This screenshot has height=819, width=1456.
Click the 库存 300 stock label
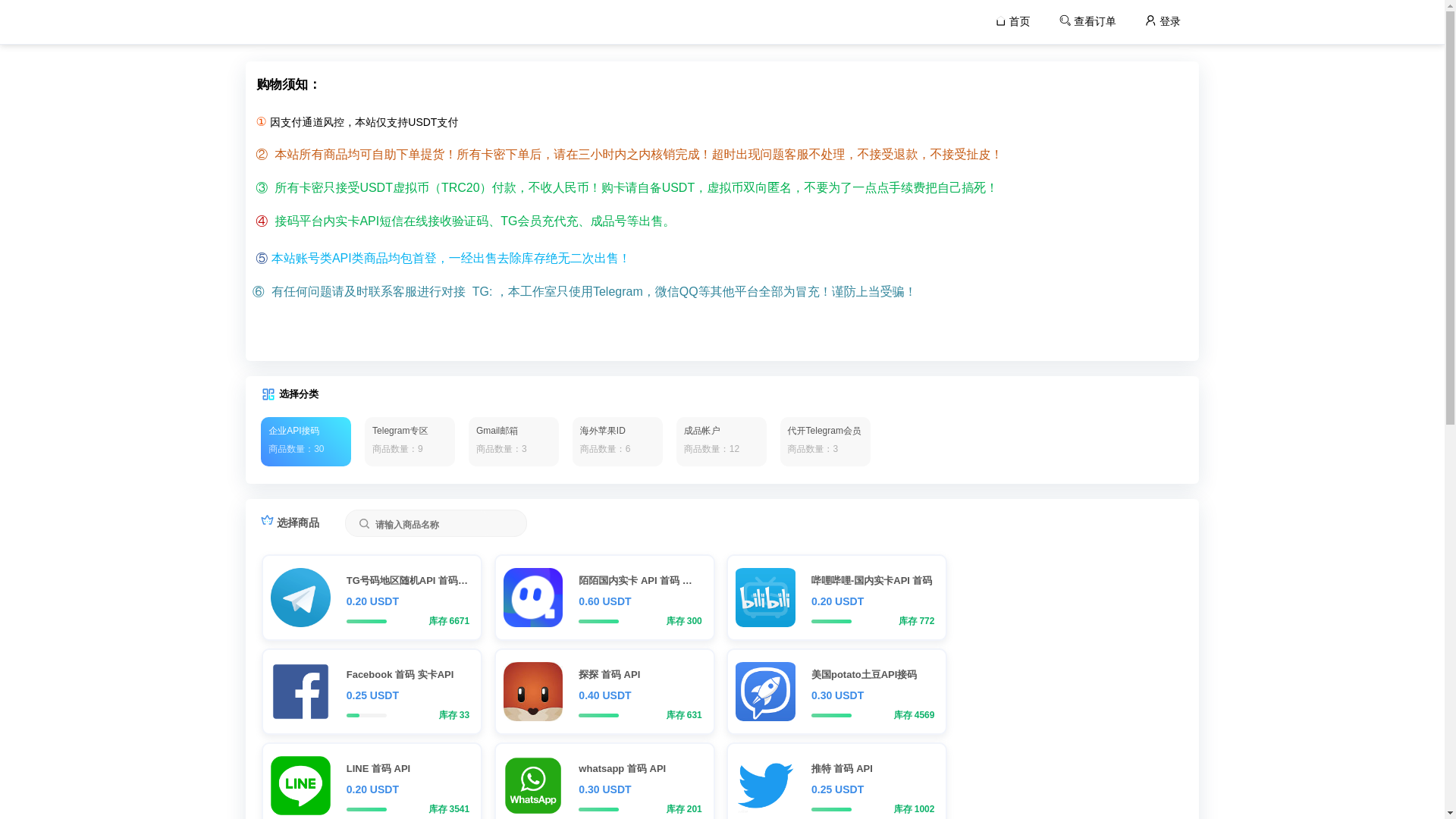pyautogui.click(x=684, y=621)
